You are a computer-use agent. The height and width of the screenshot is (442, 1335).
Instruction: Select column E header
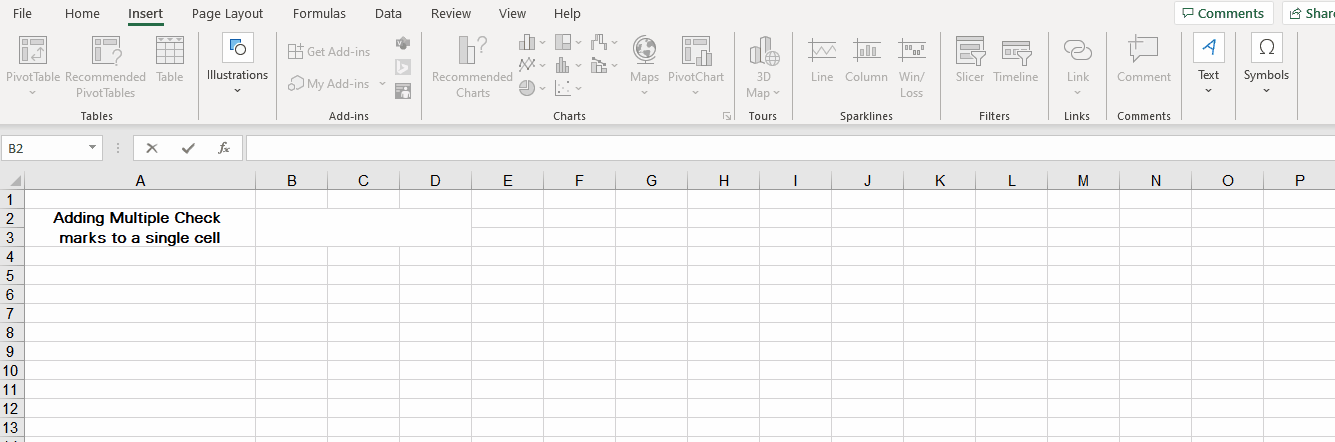click(x=507, y=181)
